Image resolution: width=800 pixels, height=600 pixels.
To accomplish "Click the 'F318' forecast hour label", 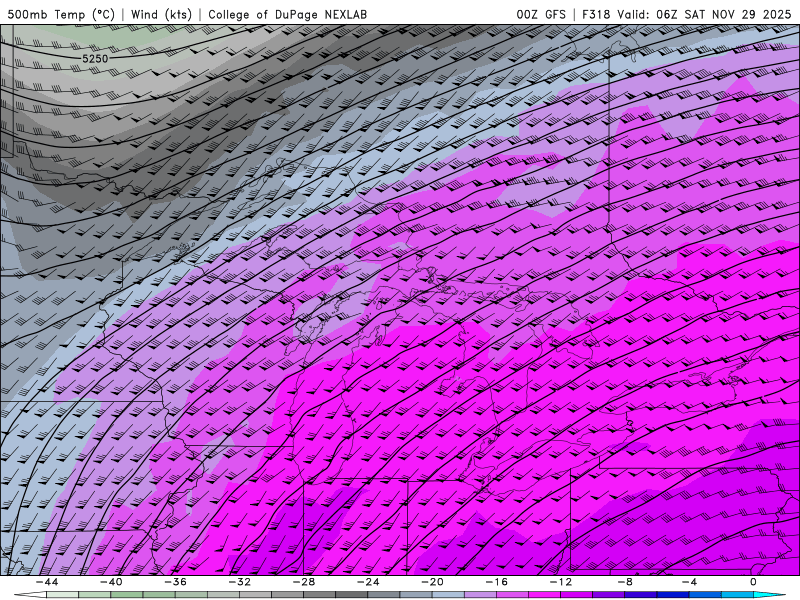I will 596,14.
